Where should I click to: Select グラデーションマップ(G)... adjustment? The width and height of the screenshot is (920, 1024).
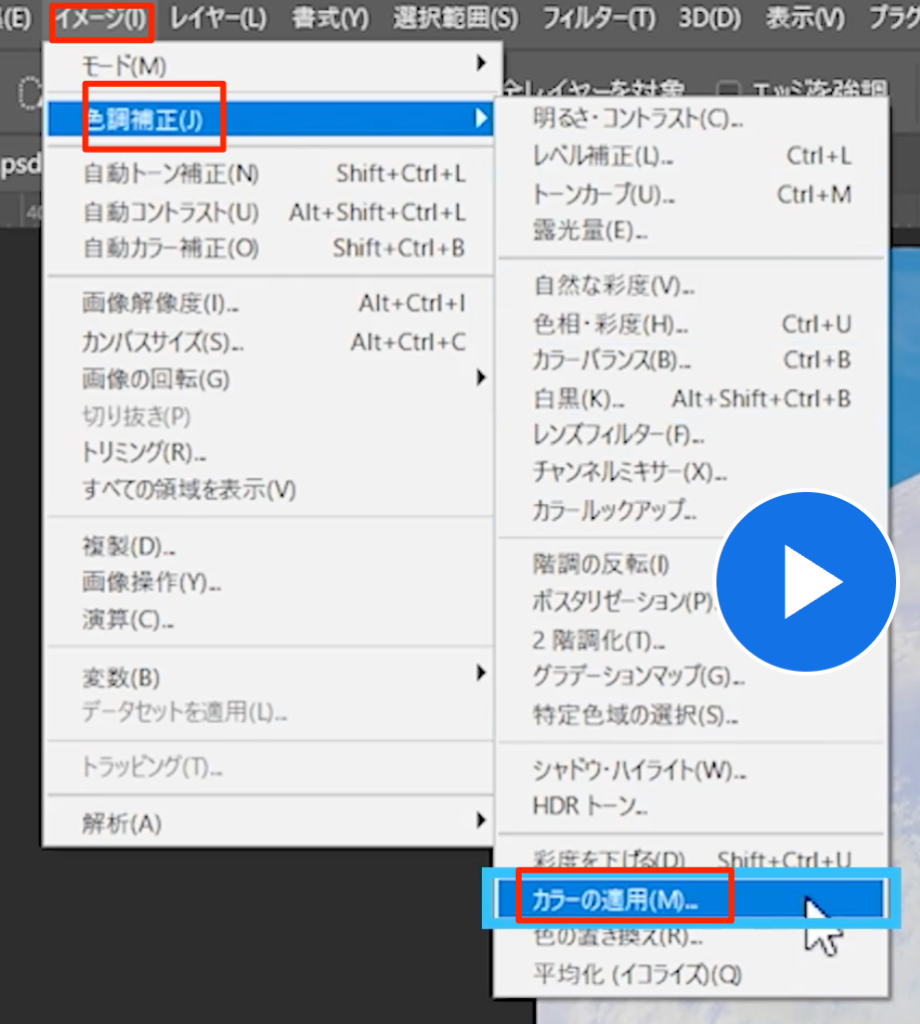(638, 677)
